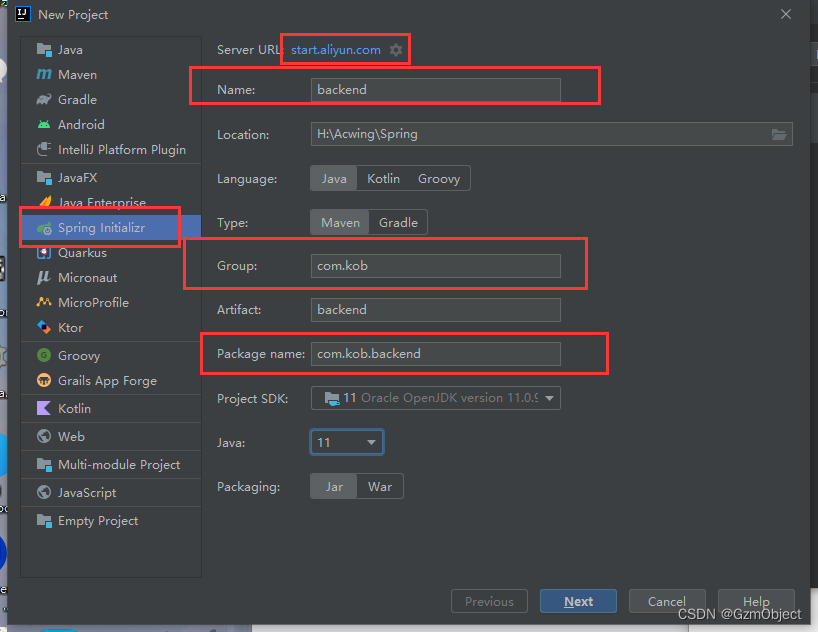This screenshot has height=632, width=818.
Task: Open Server URL settings gear
Action: coord(396,50)
